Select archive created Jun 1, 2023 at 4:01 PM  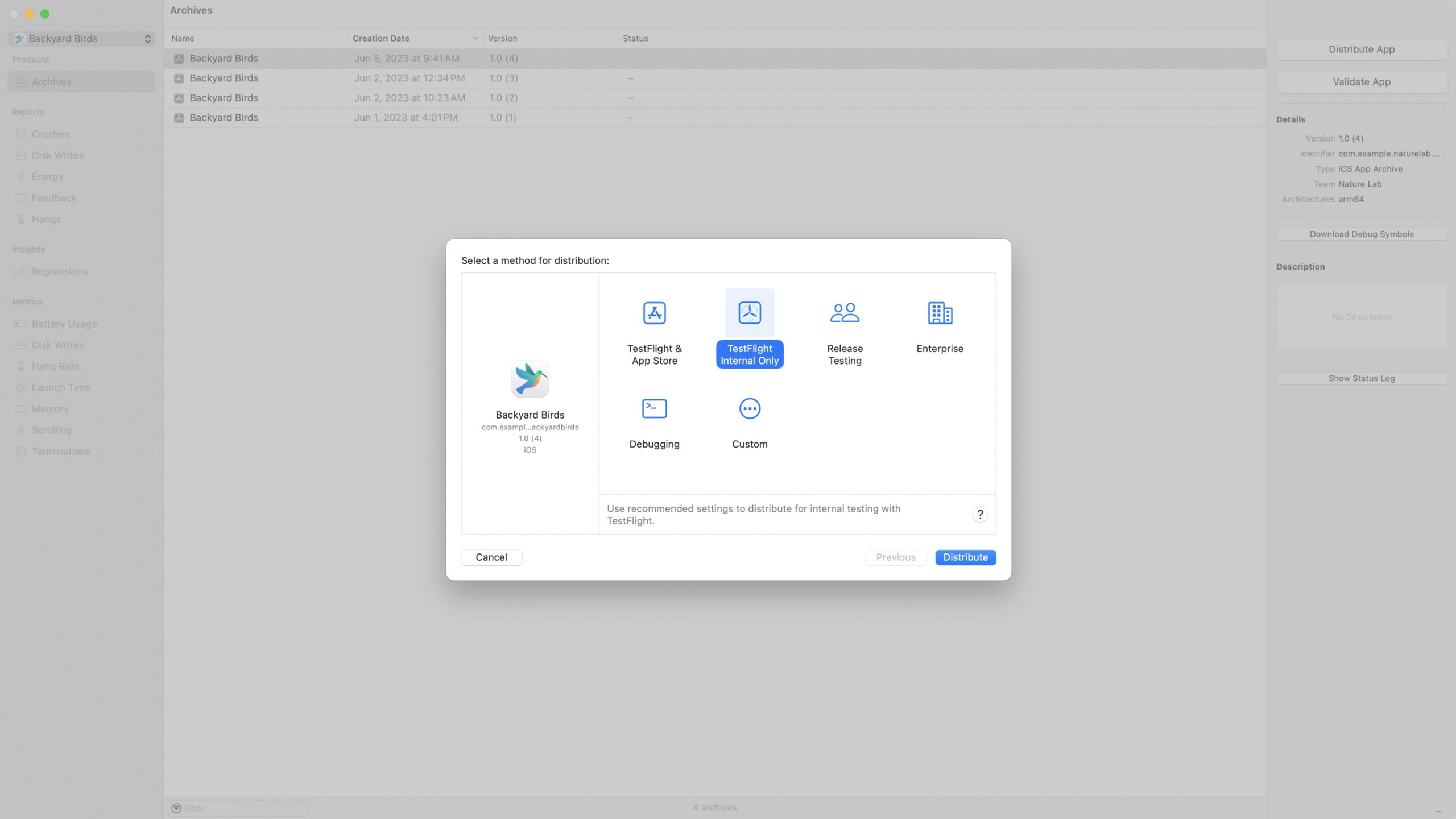coord(715,118)
